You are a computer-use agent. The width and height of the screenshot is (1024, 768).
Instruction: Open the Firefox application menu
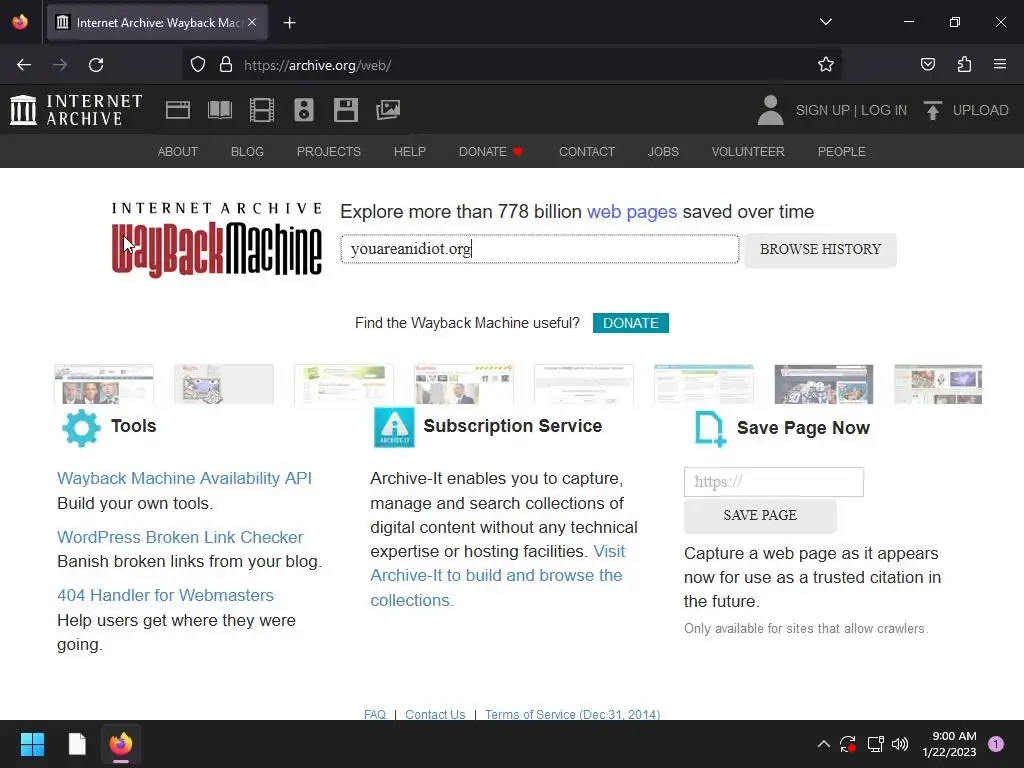(1000, 65)
